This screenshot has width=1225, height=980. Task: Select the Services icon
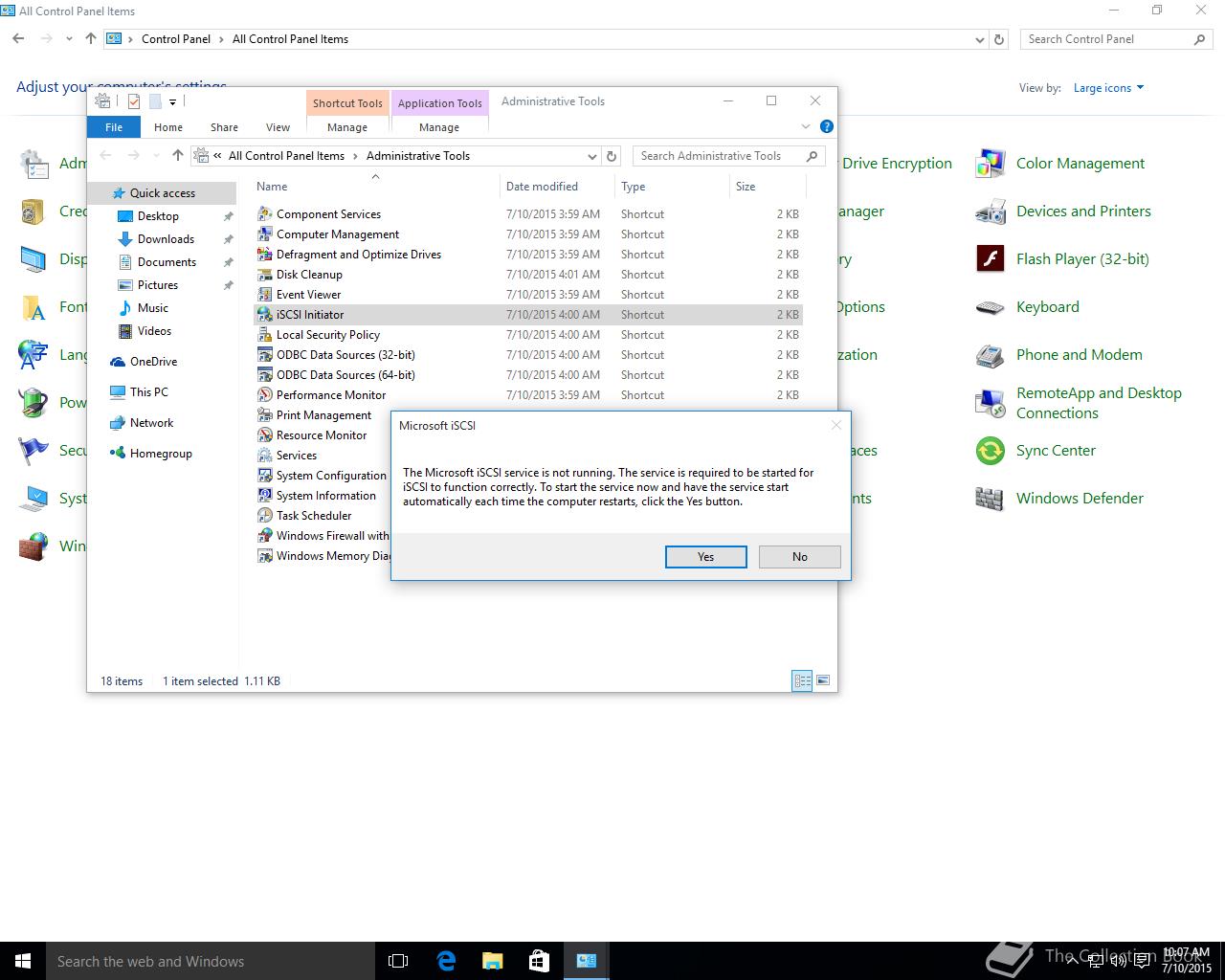tap(265, 456)
